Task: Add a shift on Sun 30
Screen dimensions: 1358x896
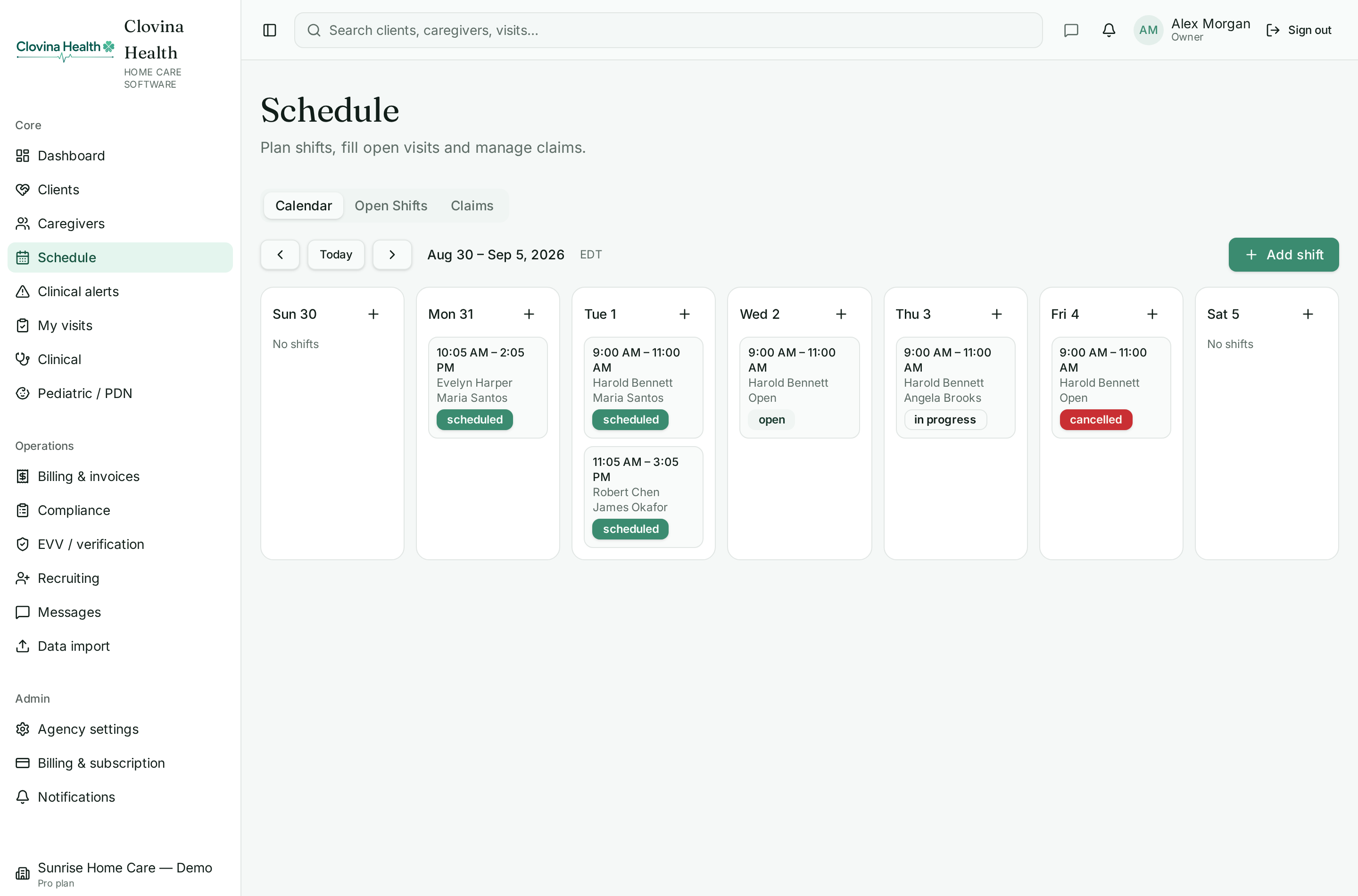Action: (x=373, y=314)
